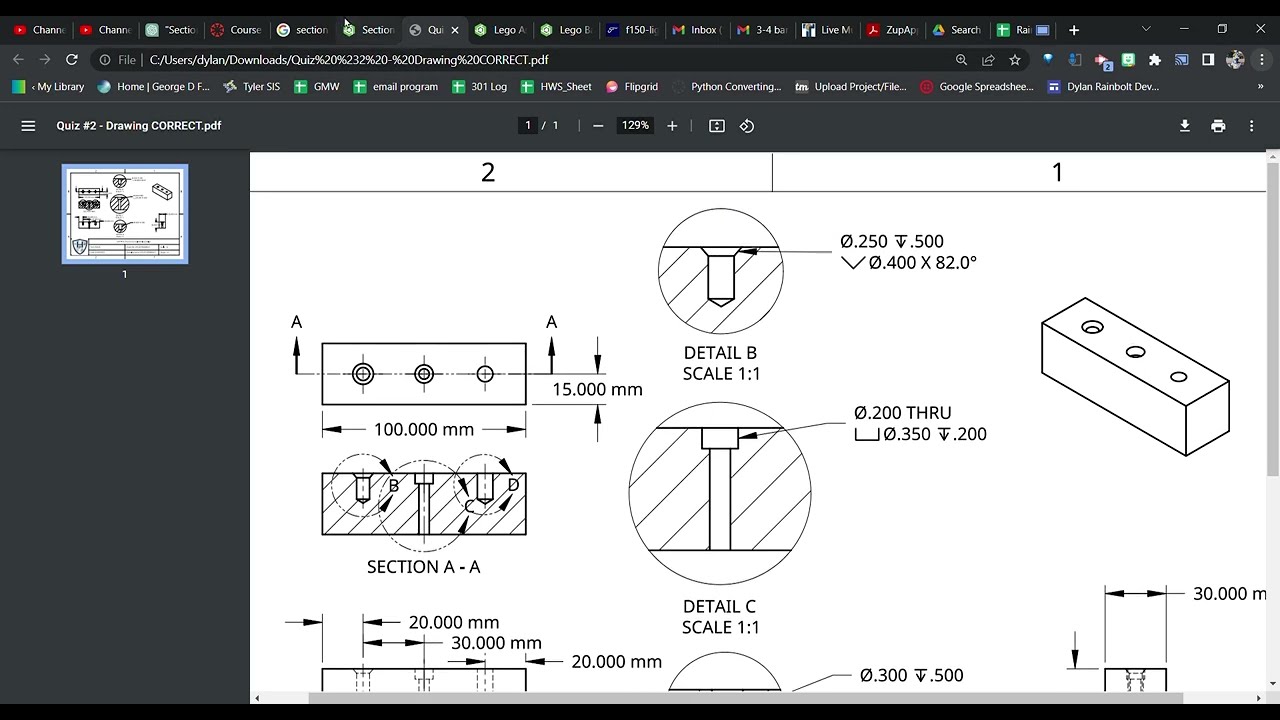Open the email program bookmark
1280x720 pixels.
[395, 87]
